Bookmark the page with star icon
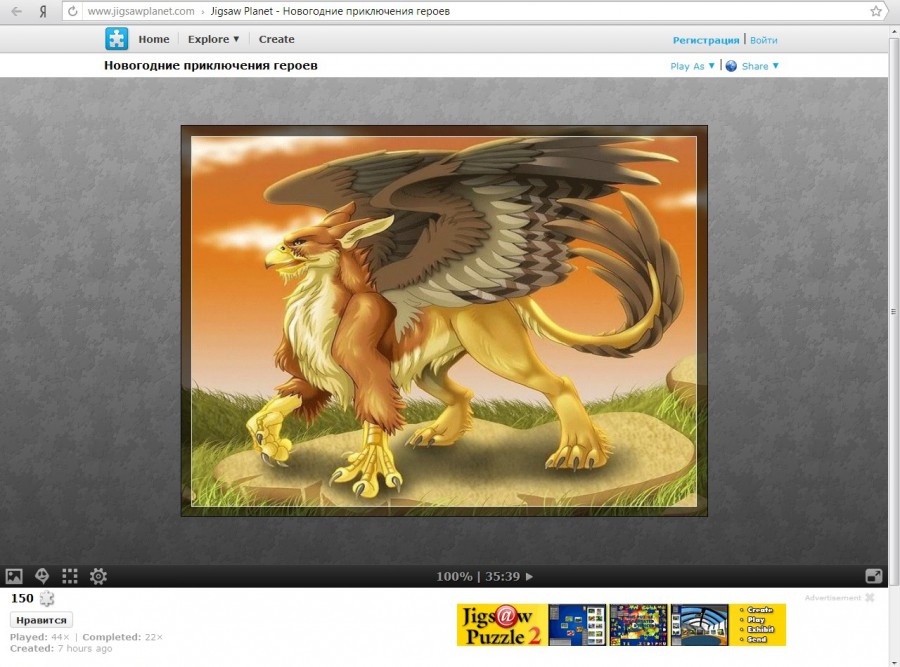 click(875, 11)
